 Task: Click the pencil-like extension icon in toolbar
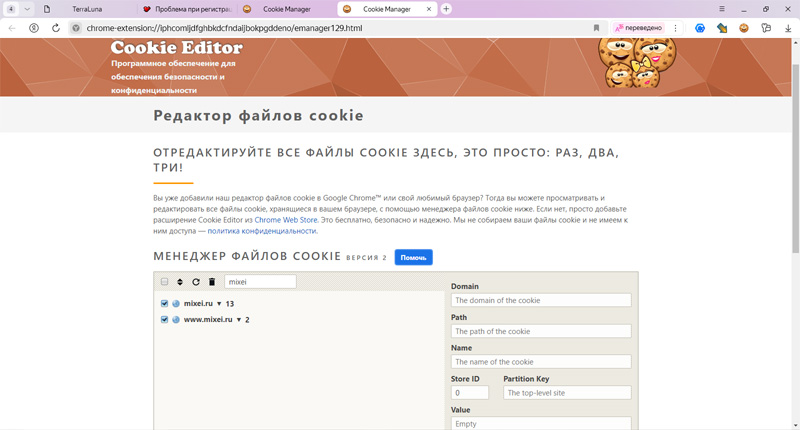click(722, 28)
